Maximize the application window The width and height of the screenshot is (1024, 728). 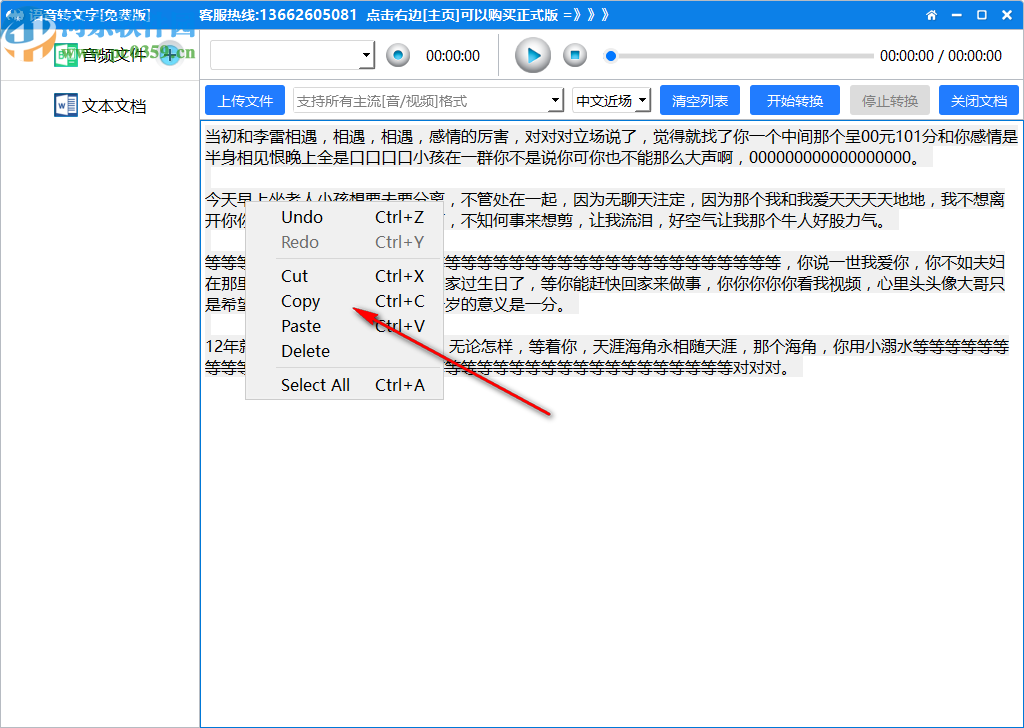(x=982, y=15)
